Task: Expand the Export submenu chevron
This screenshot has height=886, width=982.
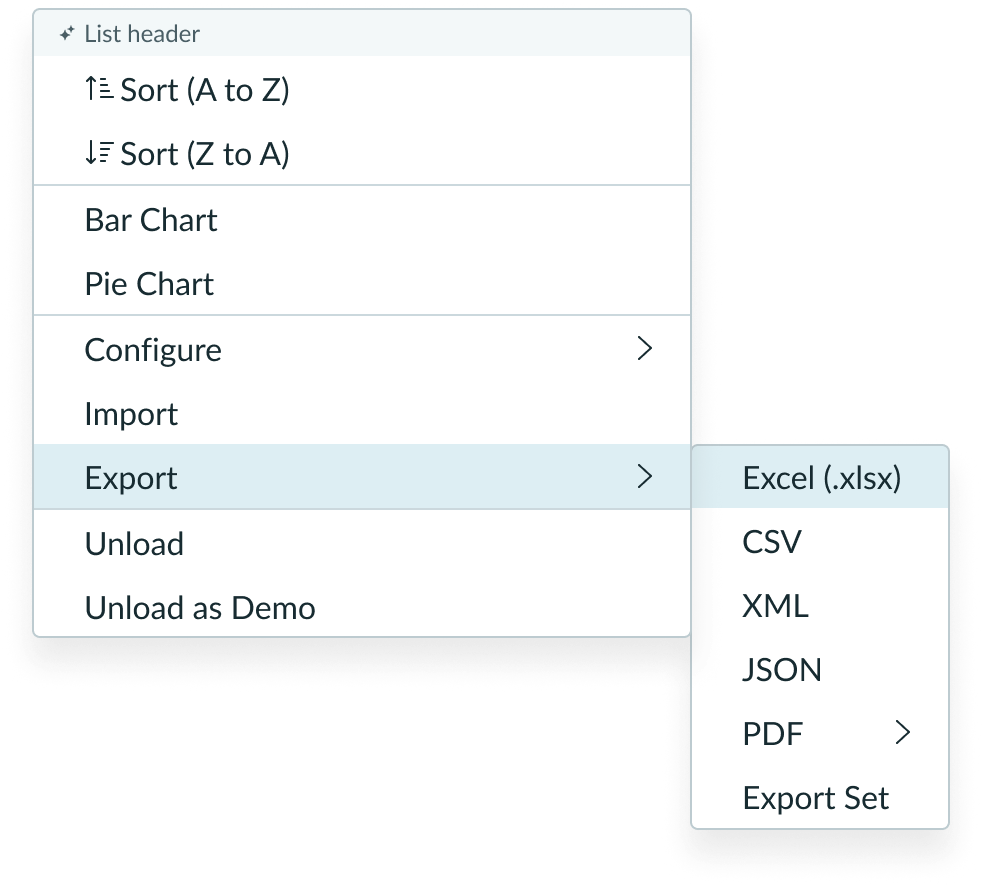Action: (645, 477)
